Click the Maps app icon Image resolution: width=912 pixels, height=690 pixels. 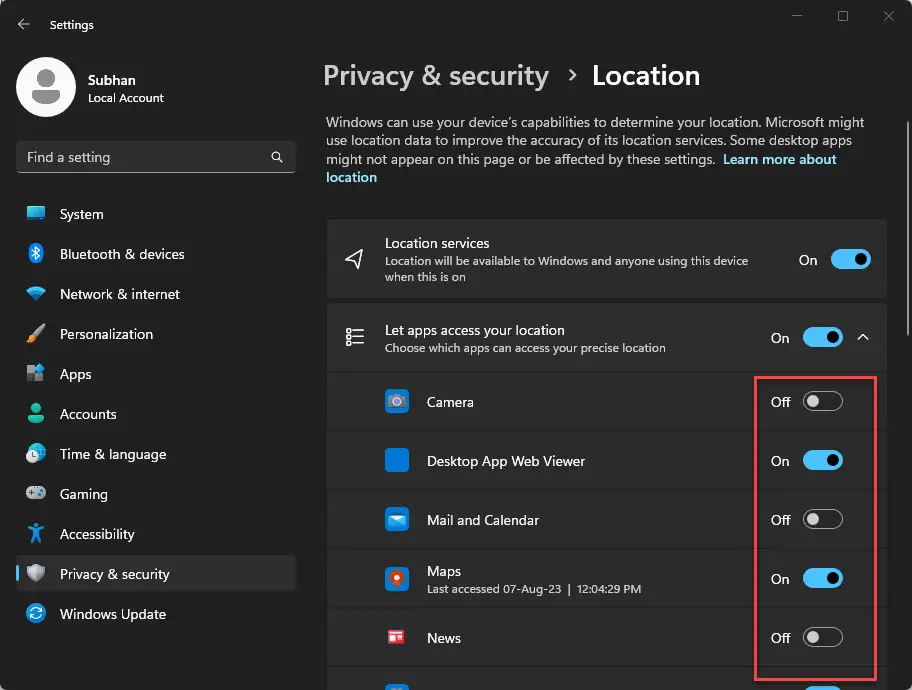click(x=397, y=579)
